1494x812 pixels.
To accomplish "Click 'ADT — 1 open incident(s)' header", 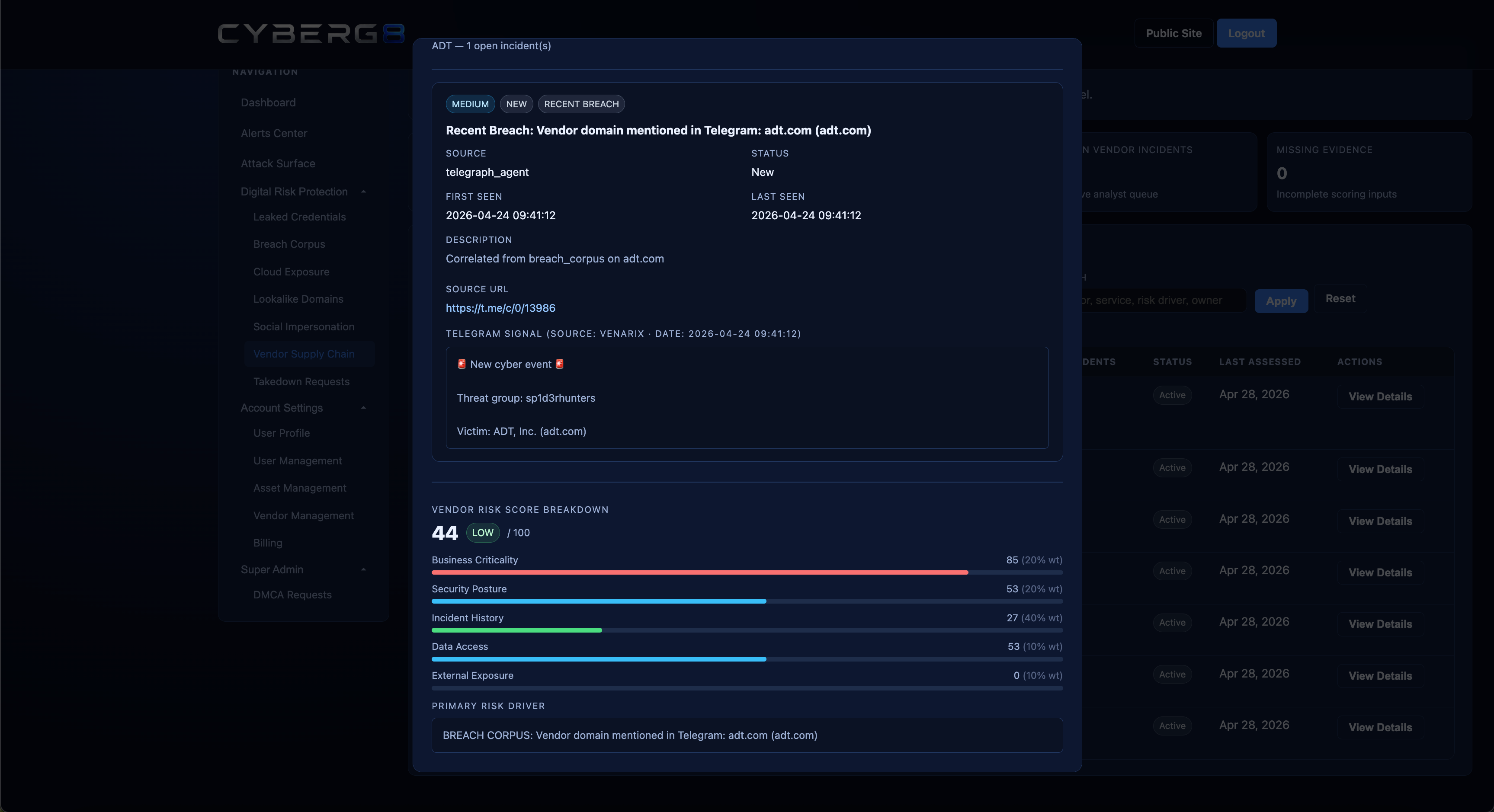I will pos(491,46).
